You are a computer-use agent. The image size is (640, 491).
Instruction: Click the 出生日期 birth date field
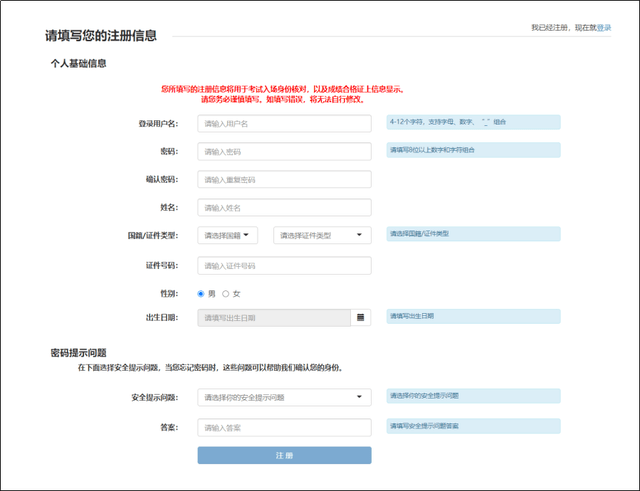[274, 318]
